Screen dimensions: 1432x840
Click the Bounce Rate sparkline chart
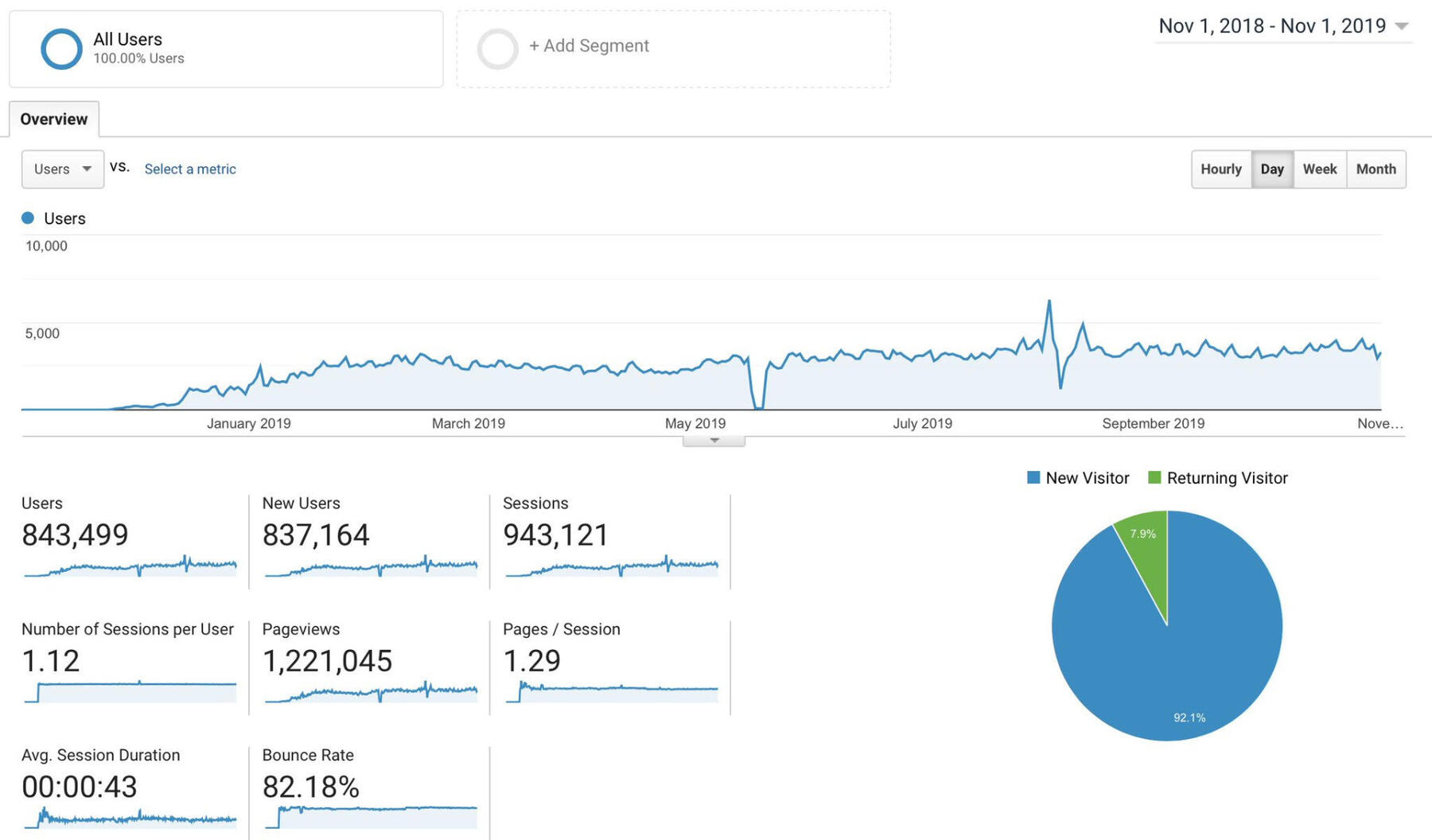click(x=371, y=817)
